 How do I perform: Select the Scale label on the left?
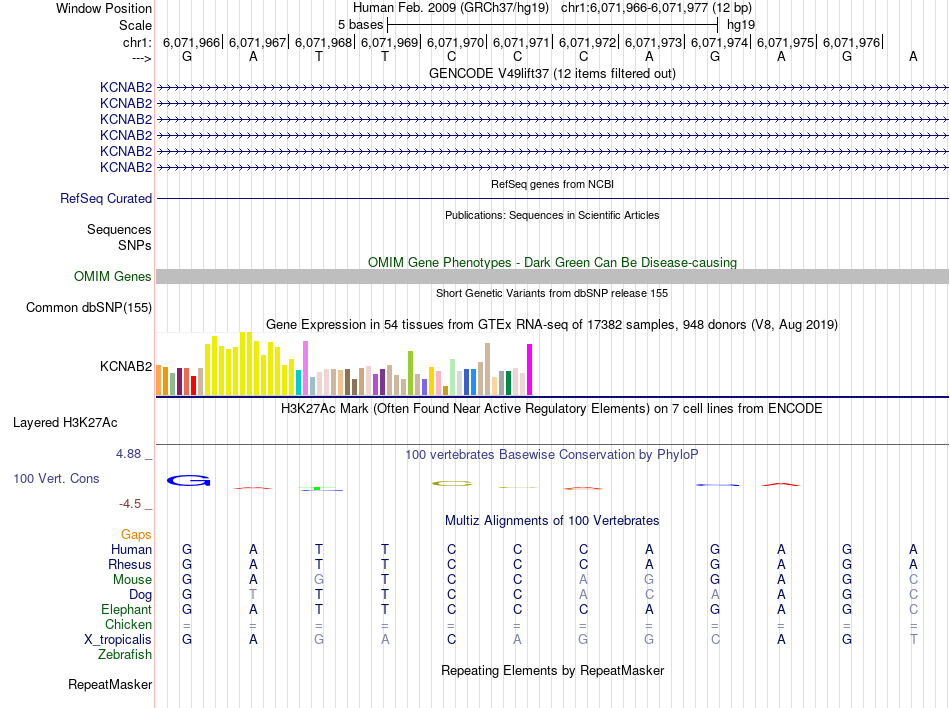[135, 25]
